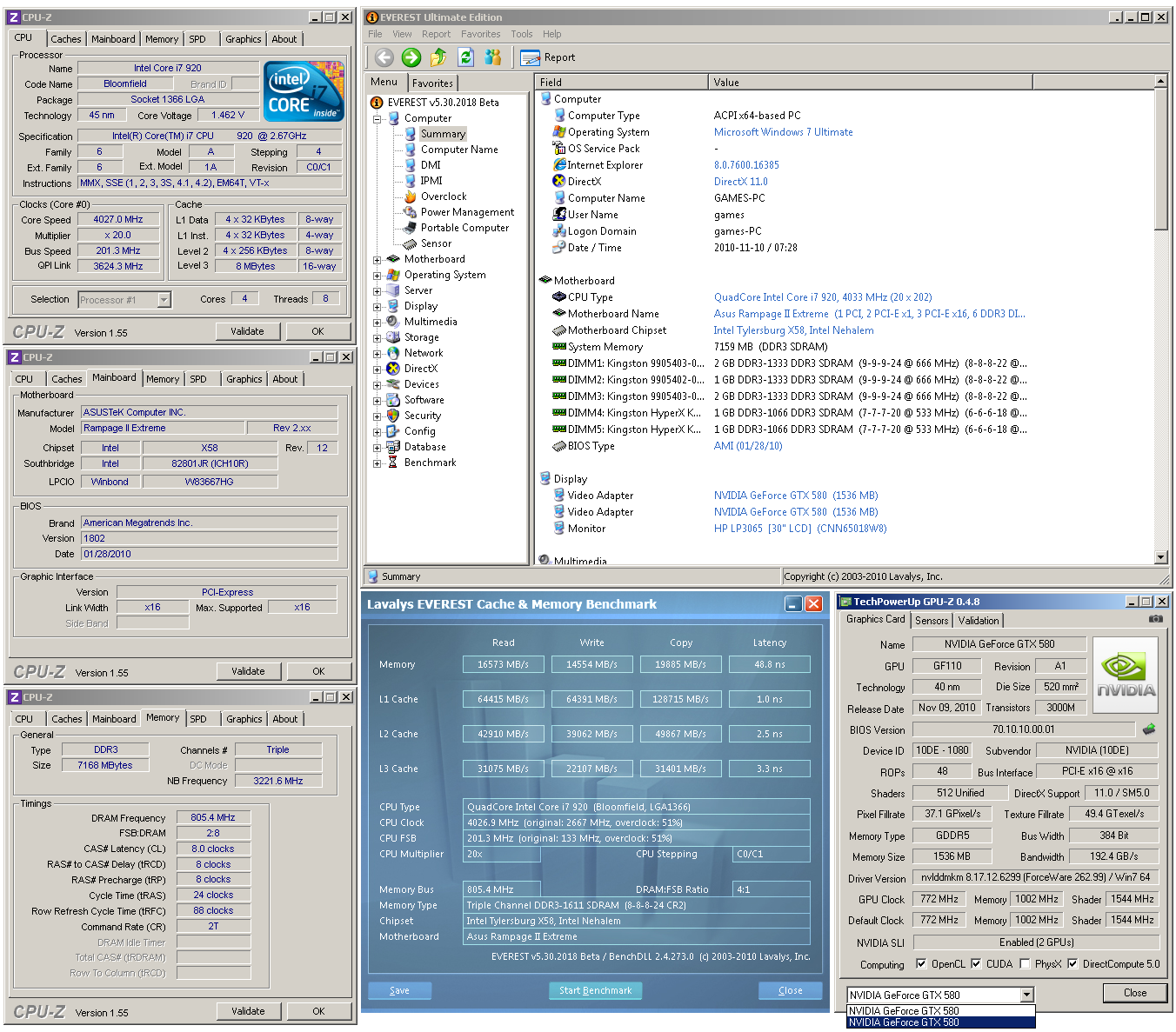
Task: Select the DirectX node in EVEREST tree
Action: 420,369
